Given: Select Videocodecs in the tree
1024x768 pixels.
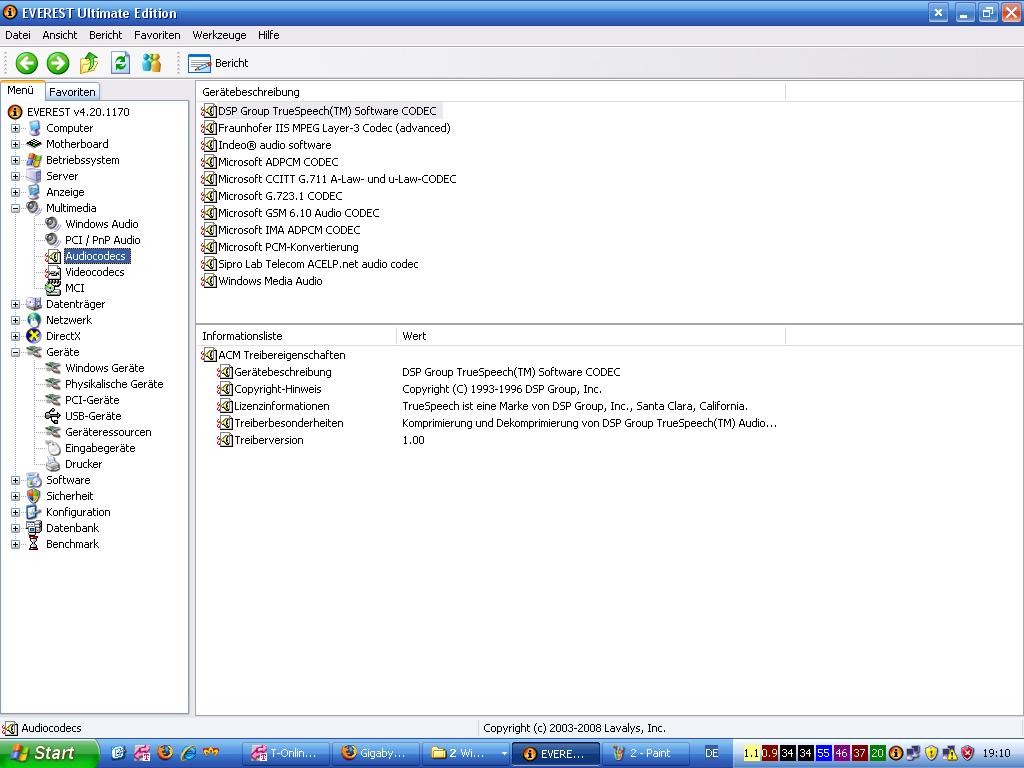Looking at the screenshot, I should click(x=94, y=272).
